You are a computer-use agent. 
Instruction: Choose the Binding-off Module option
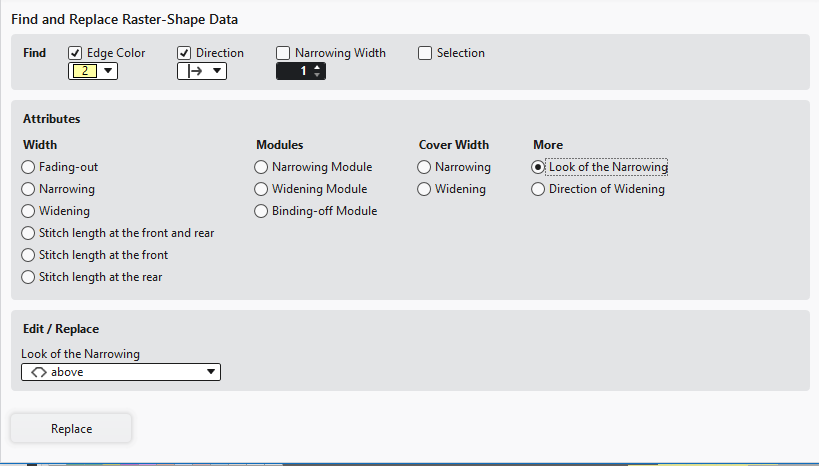click(x=262, y=211)
